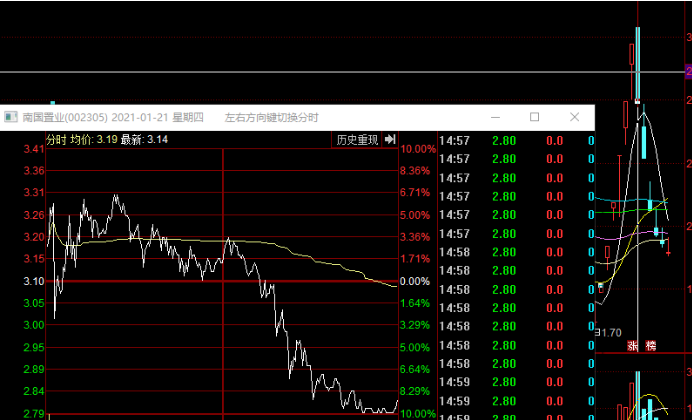The width and height of the screenshot is (692, 420).
Task: Click the 0.00% baseline axis label
Action: pyautogui.click(x=414, y=281)
